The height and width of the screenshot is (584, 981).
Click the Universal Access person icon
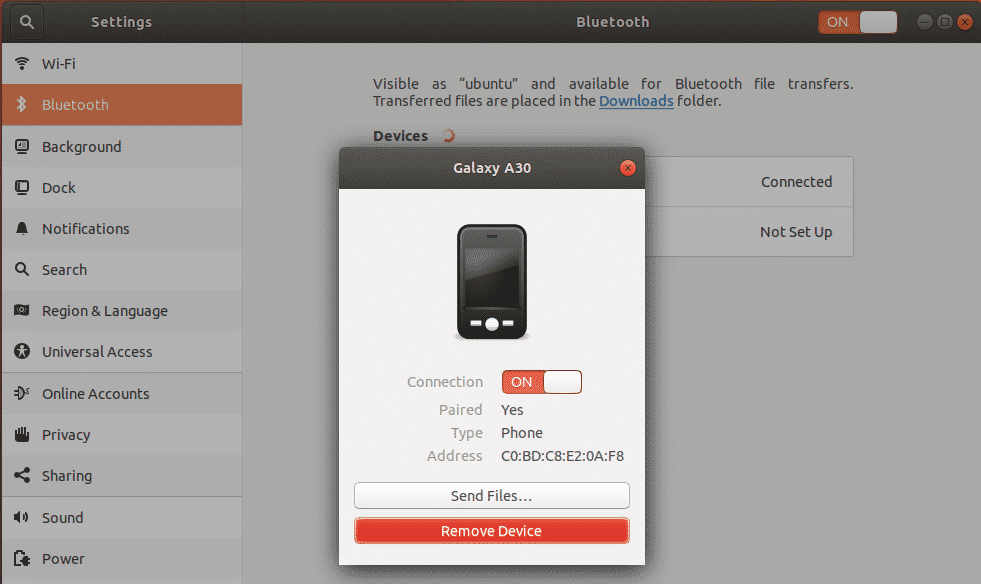pos(22,351)
